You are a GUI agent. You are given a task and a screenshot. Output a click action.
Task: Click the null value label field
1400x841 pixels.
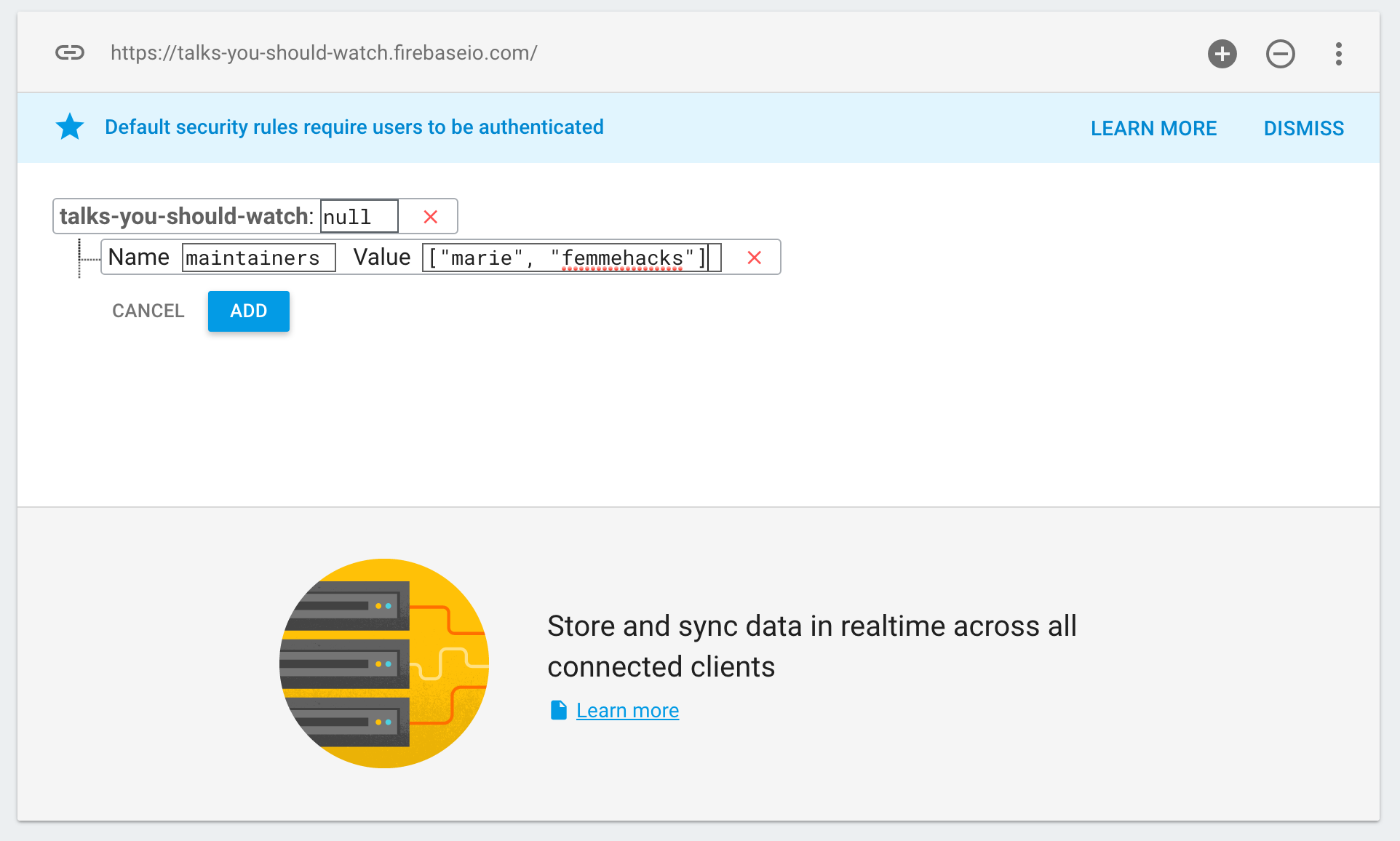[357, 215]
